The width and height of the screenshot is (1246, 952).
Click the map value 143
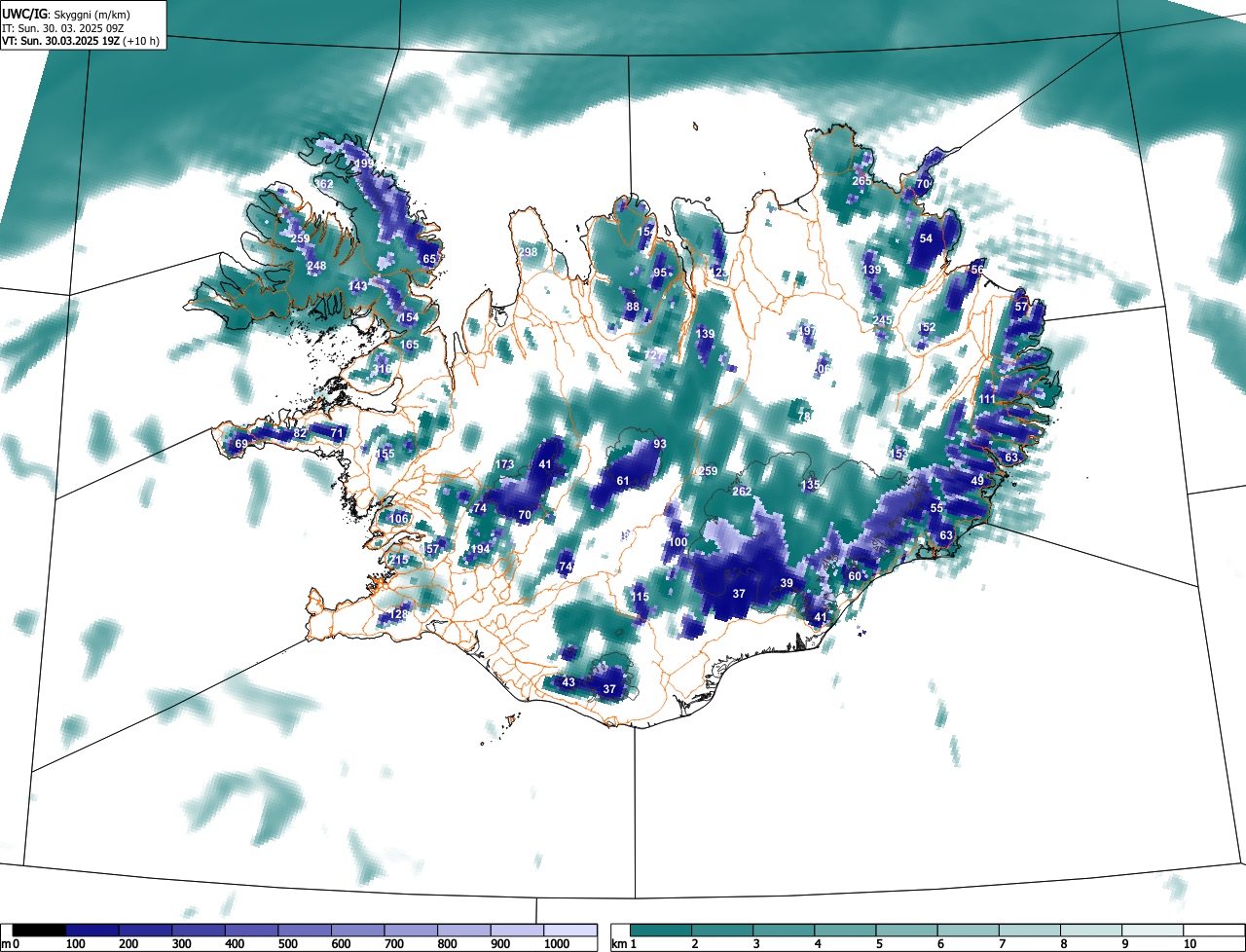click(358, 286)
